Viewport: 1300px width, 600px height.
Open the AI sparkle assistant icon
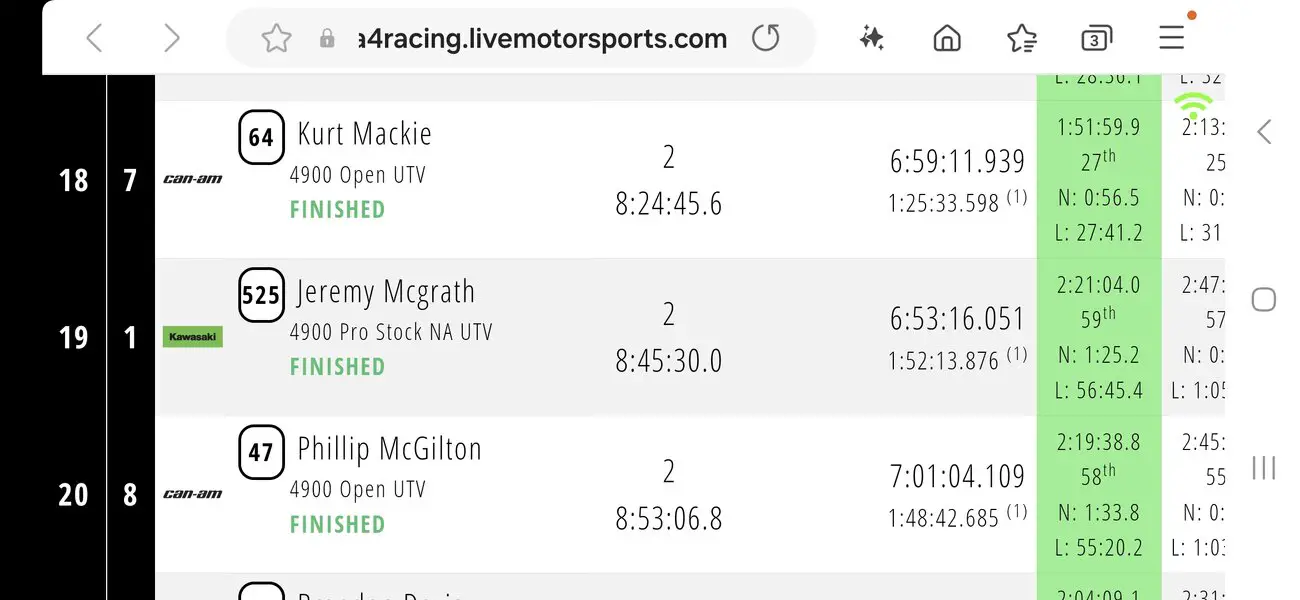coord(872,39)
